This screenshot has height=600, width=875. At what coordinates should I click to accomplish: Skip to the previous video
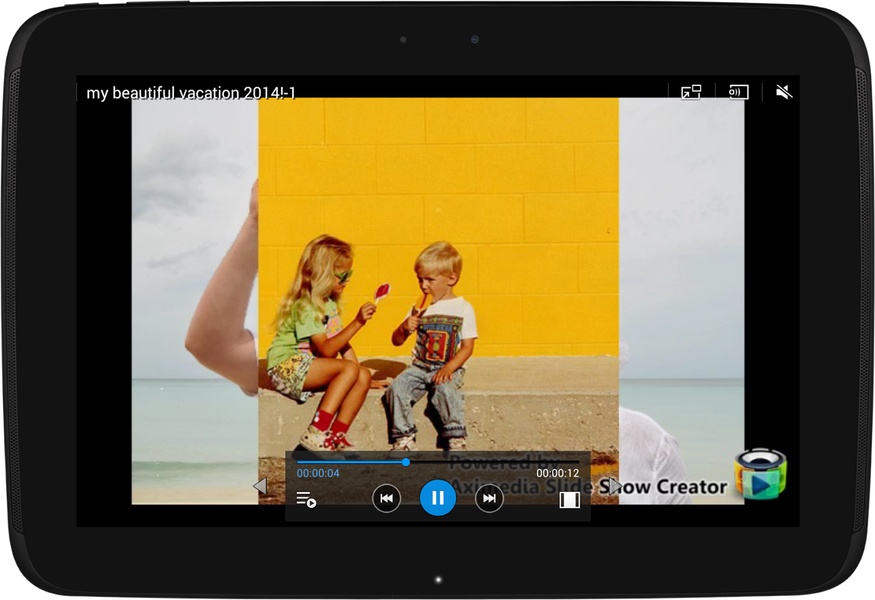[x=386, y=498]
